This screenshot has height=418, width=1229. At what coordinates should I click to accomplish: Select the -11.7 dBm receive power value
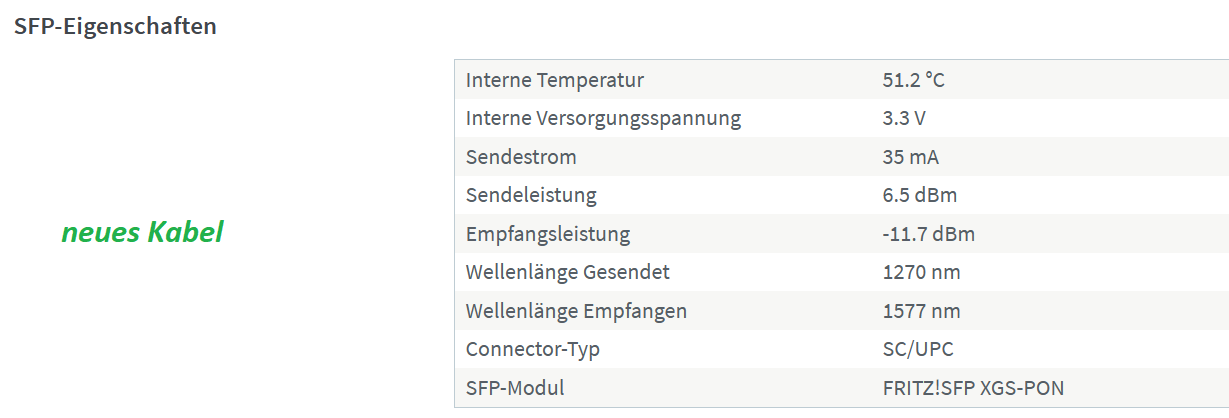pos(928,234)
